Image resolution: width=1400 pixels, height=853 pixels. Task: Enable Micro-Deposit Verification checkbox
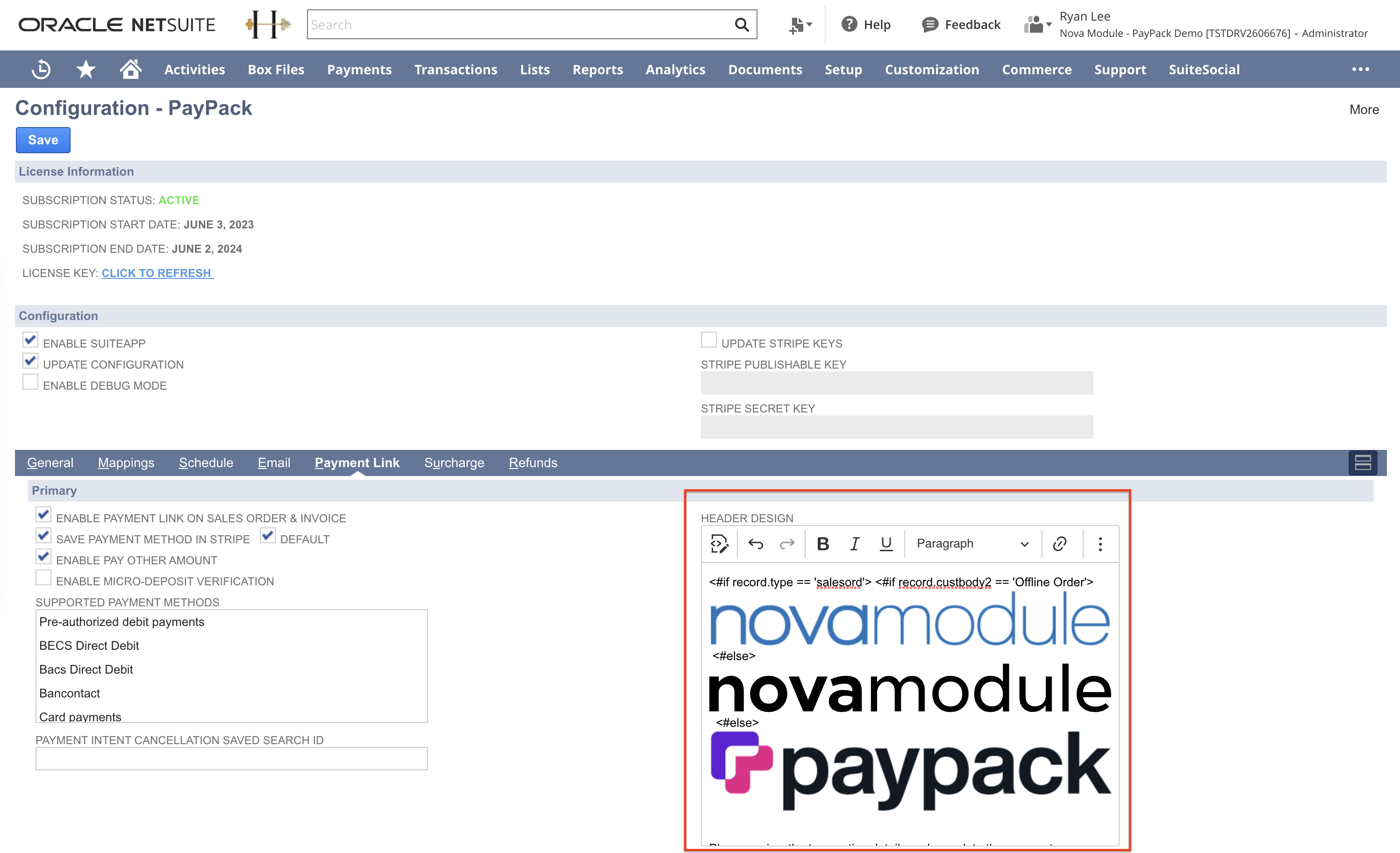pyautogui.click(x=43, y=578)
